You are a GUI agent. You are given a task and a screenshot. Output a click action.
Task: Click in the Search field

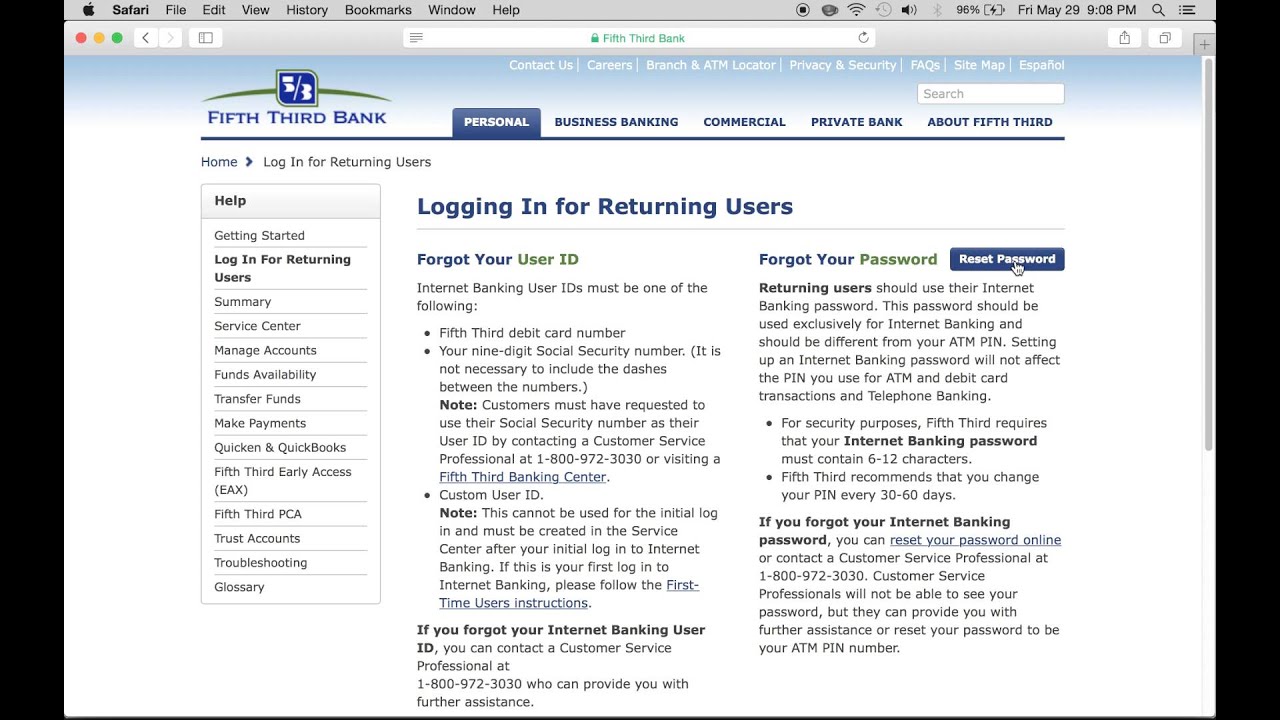tap(990, 94)
